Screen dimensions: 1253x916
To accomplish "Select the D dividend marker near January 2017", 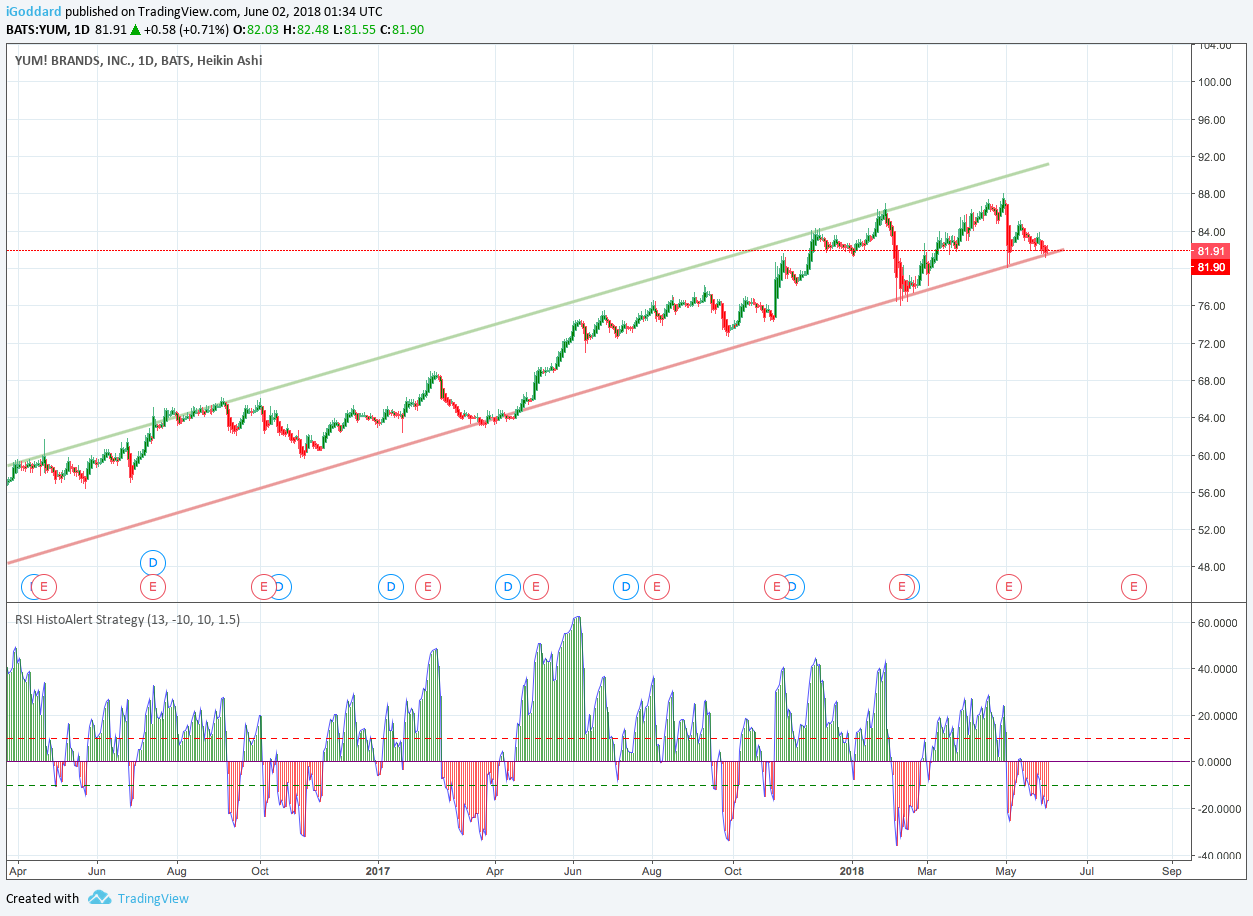I will tap(390, 587).
